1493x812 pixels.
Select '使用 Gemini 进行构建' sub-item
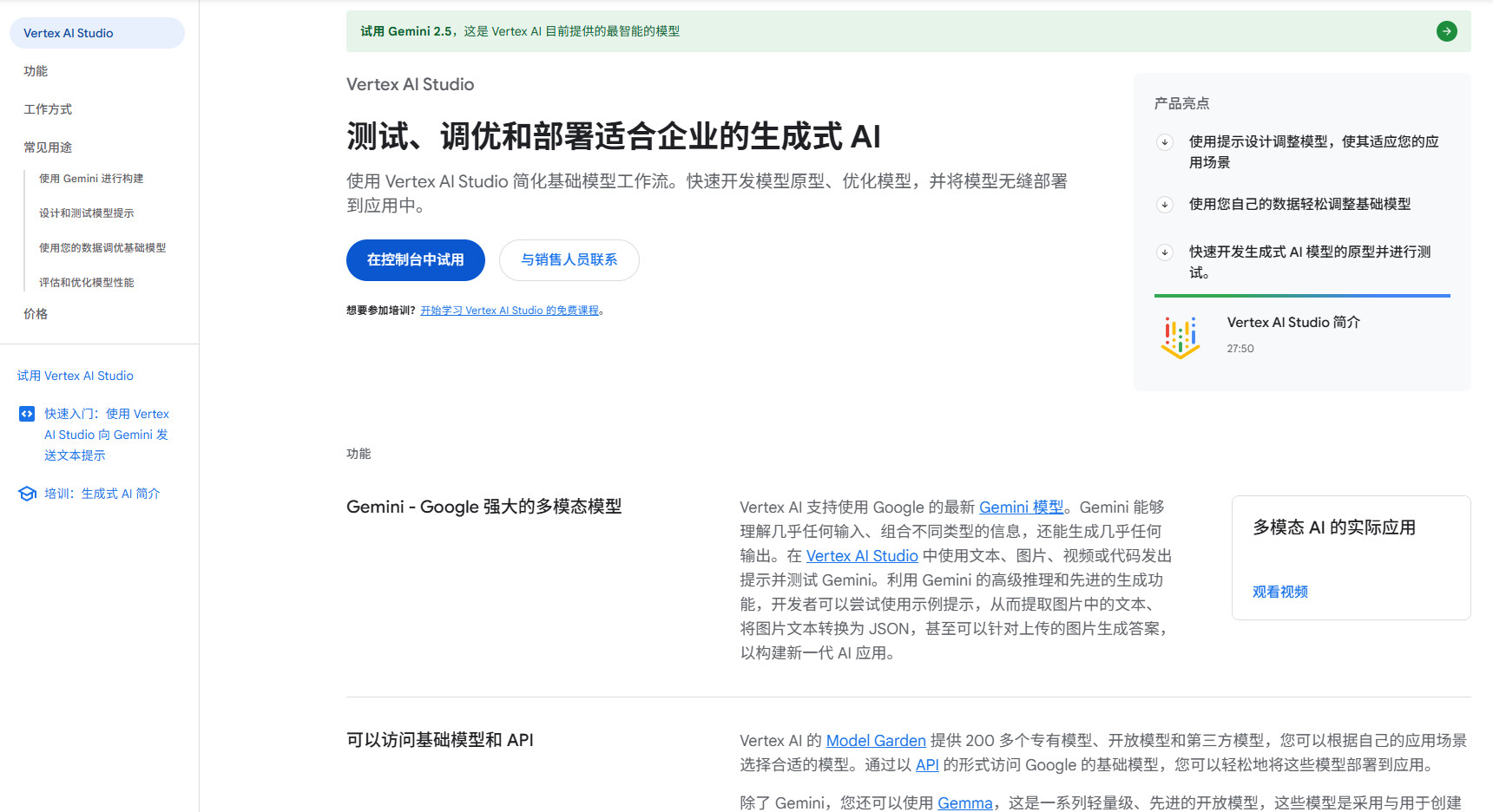click(91, 179)
